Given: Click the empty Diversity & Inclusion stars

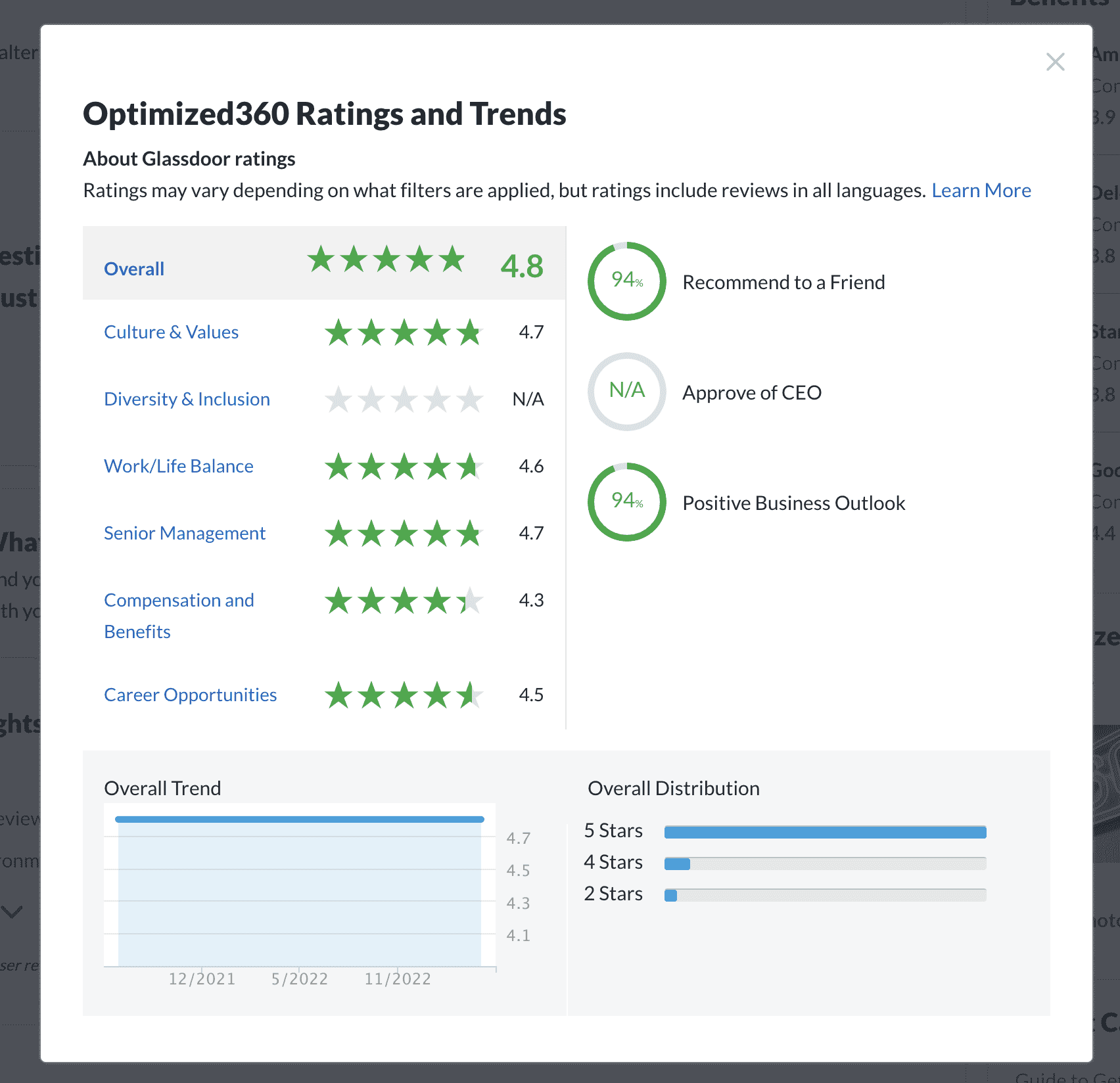Looking at the screenshot, I should click(x=404, y=400).
